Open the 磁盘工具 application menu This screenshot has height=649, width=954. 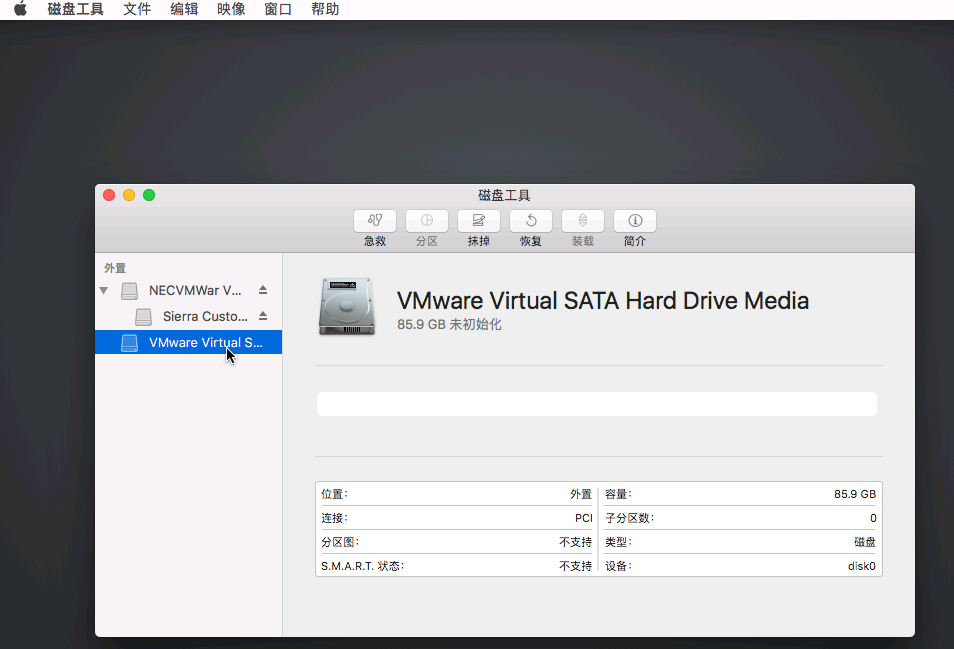click(x=75, y=9)
